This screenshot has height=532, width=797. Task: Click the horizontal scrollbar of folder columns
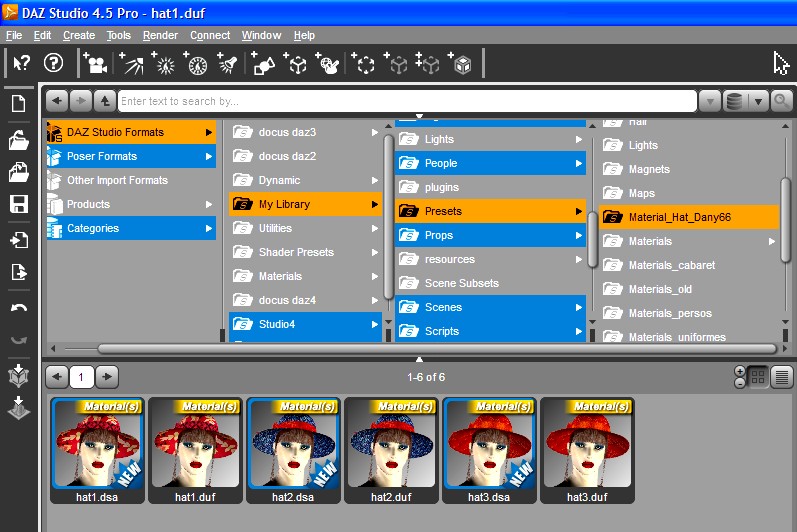tap(437, 349)
